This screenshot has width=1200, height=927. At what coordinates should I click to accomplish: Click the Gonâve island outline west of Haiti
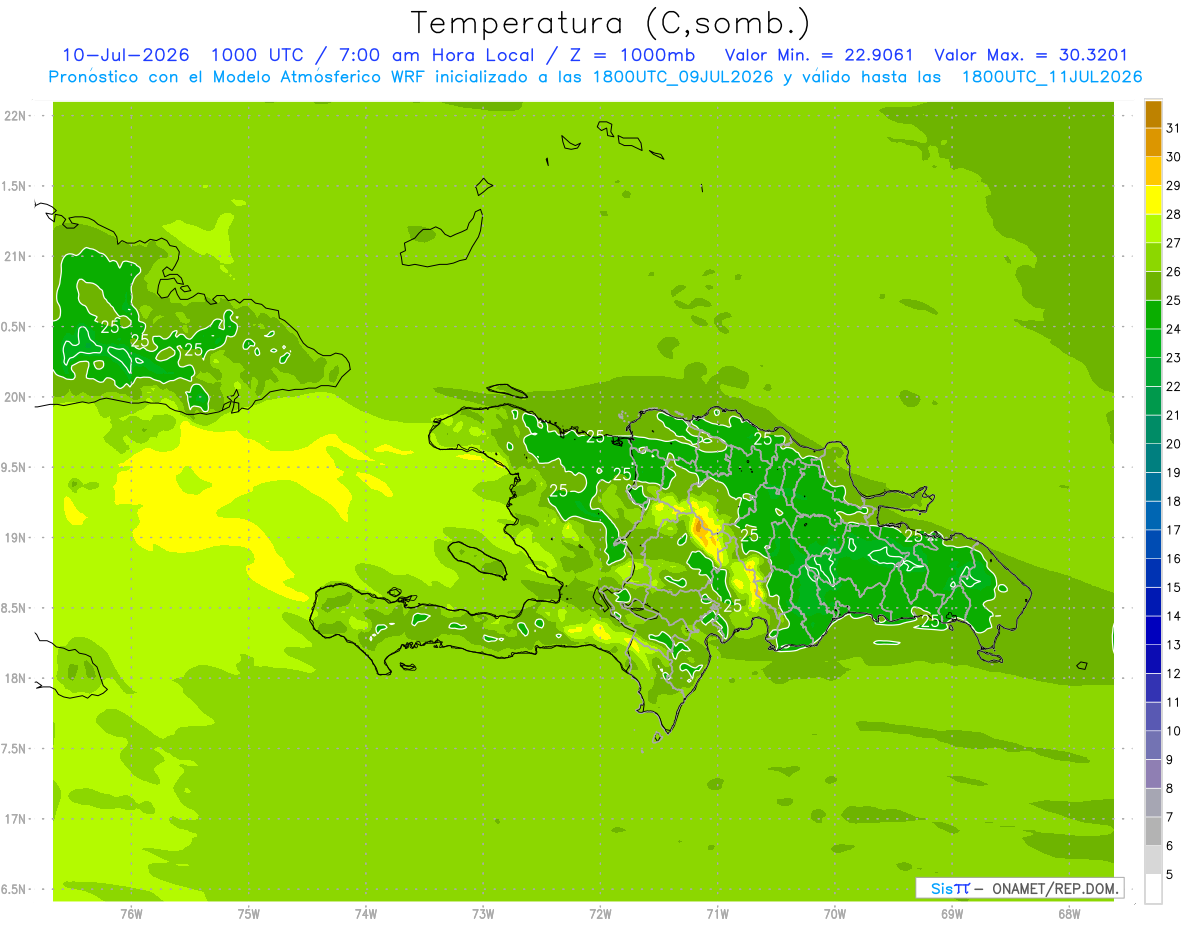pos(478,560)
